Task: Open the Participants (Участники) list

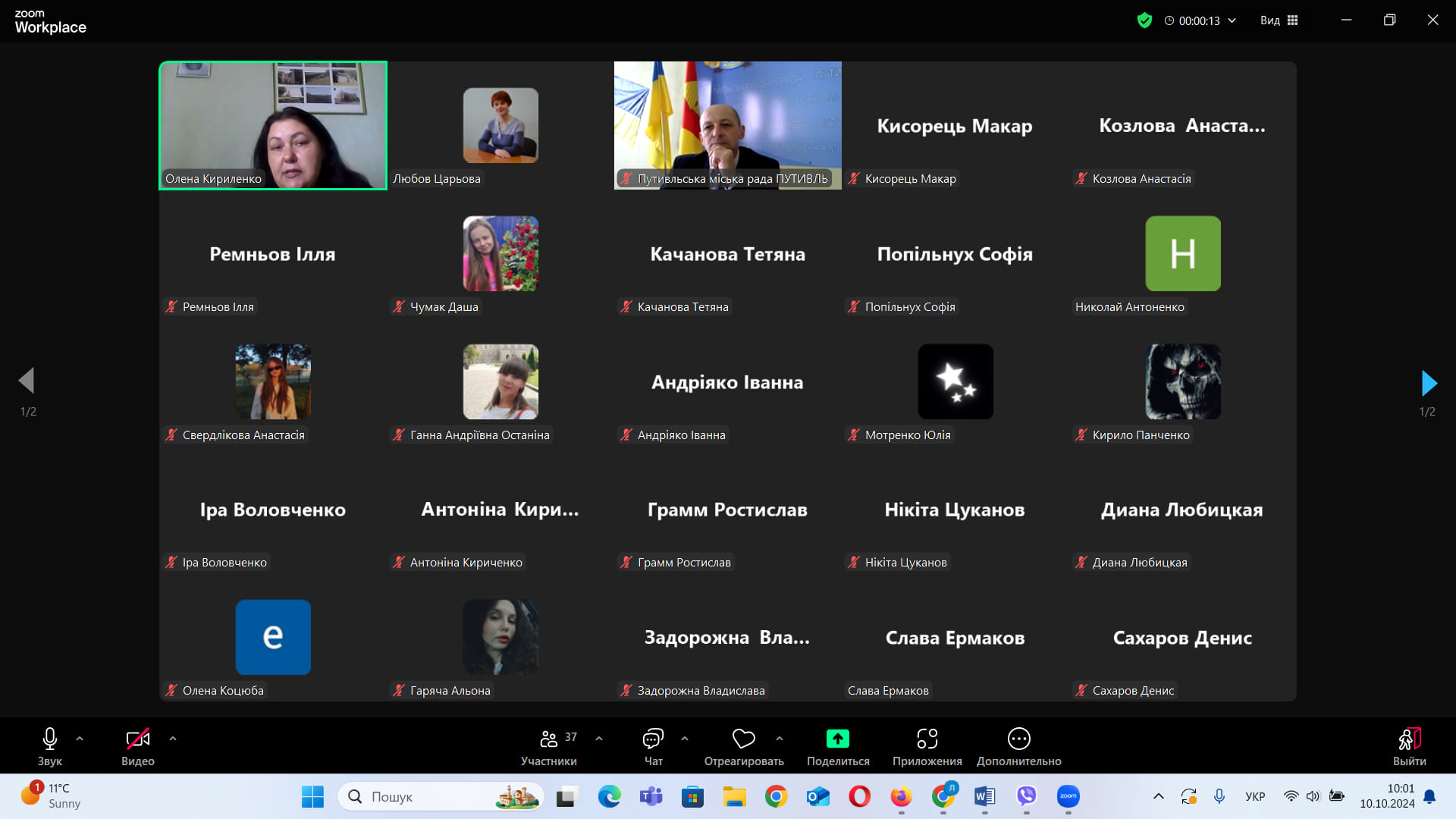Action: point(549,739)
